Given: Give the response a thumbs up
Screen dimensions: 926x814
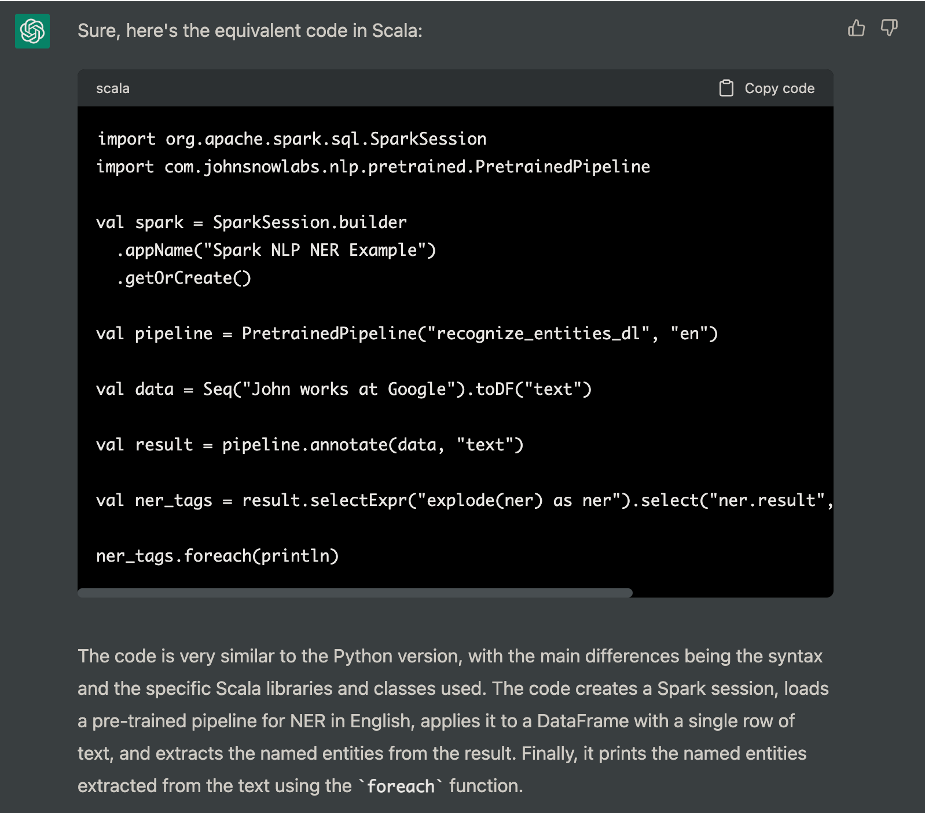Looking at the screenshot, I should point(856,28).
